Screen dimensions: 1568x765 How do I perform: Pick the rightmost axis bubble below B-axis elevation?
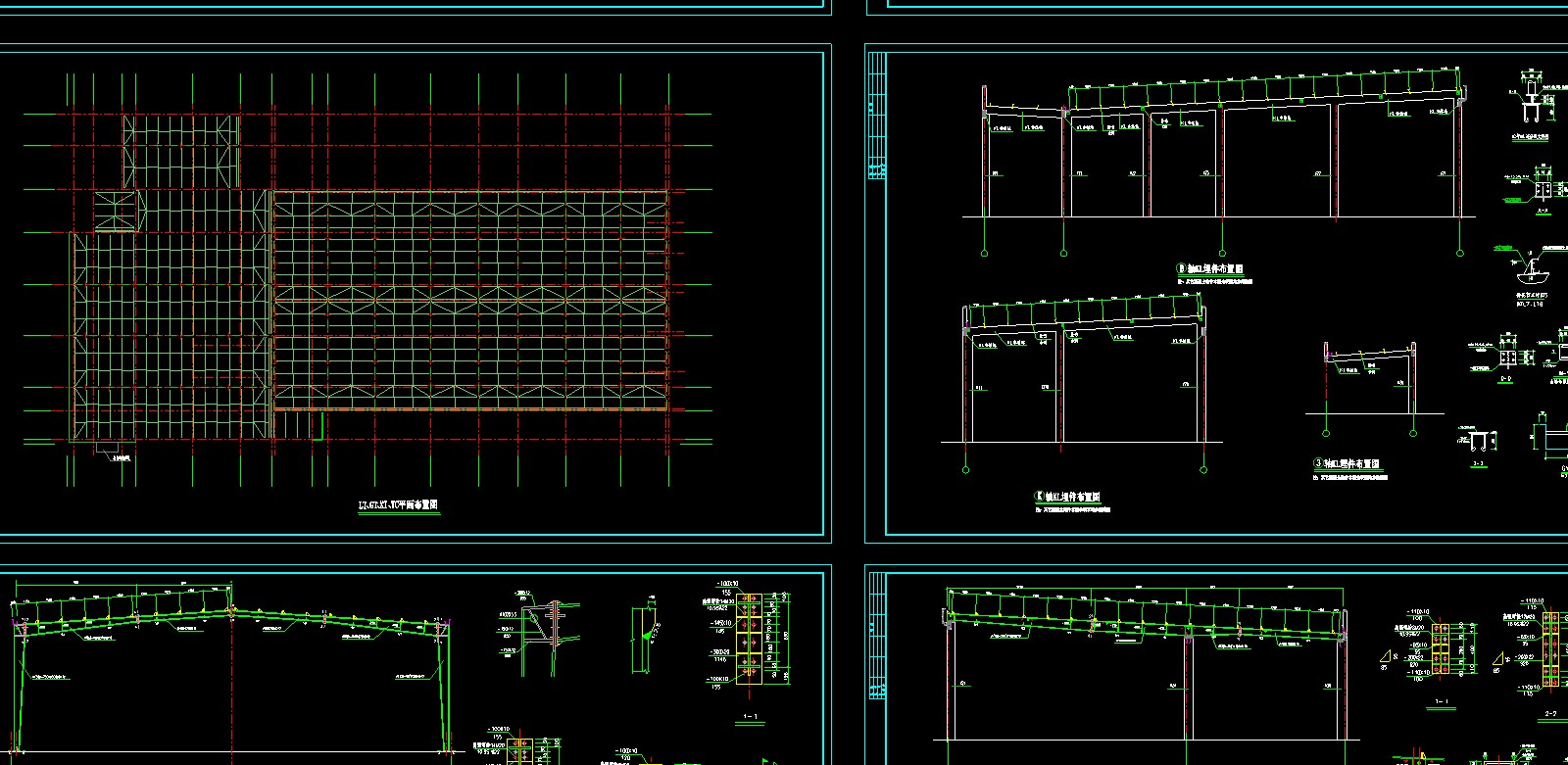1460,253
